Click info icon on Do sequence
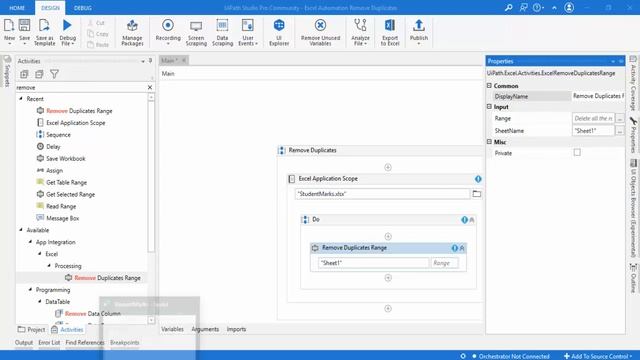Image resolution: width=640 pixels, height=360 pixels. [464, 220]
